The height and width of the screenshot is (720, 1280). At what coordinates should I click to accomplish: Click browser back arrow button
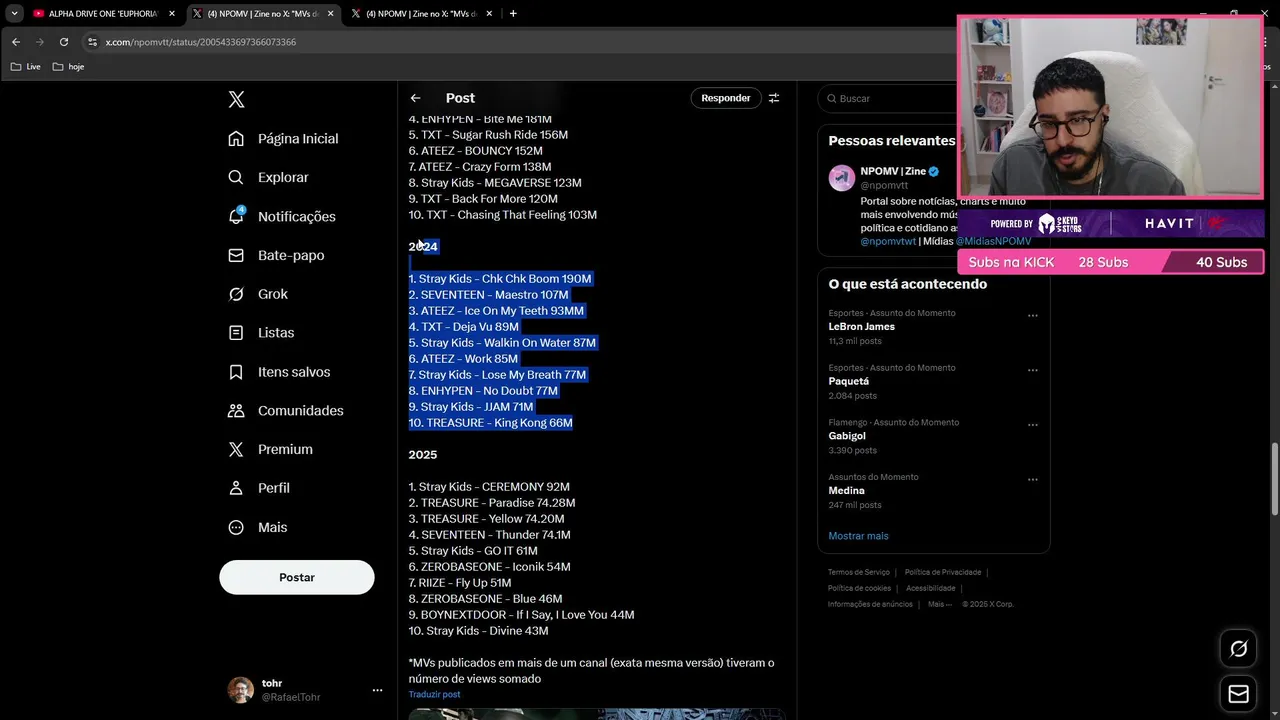[15, 42]
